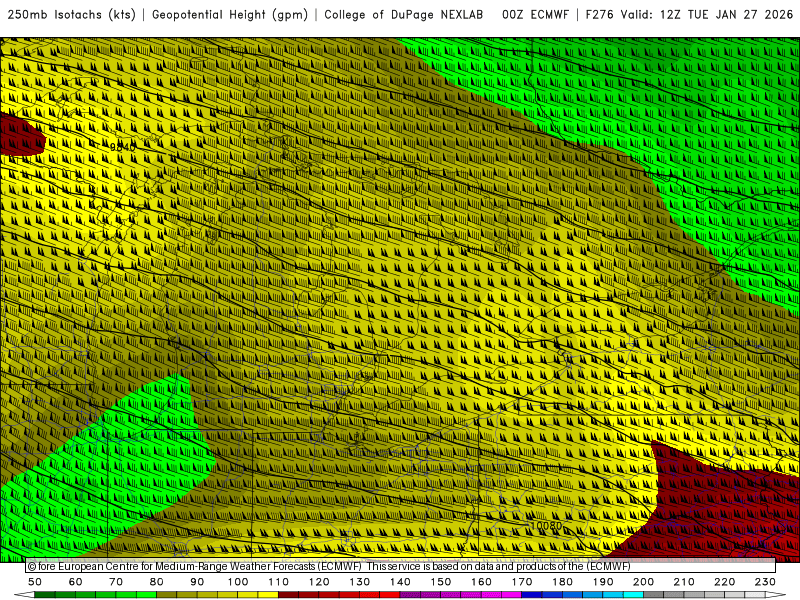Click the 200 value on color scale
Image resolution: width=800 pixels, height=600 pixels.
coord(643,582)
